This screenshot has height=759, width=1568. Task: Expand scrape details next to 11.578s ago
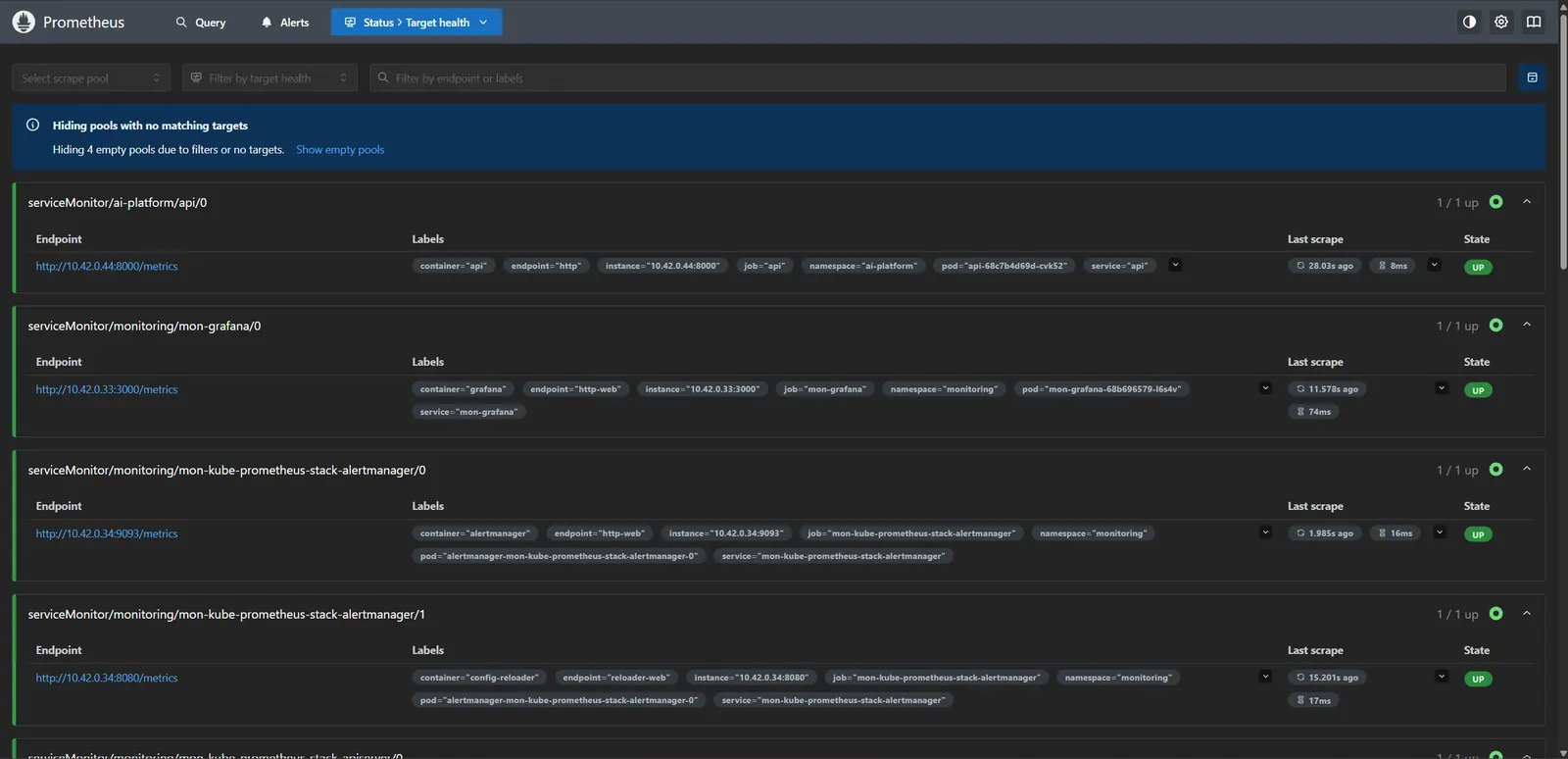click(1442, 388)
